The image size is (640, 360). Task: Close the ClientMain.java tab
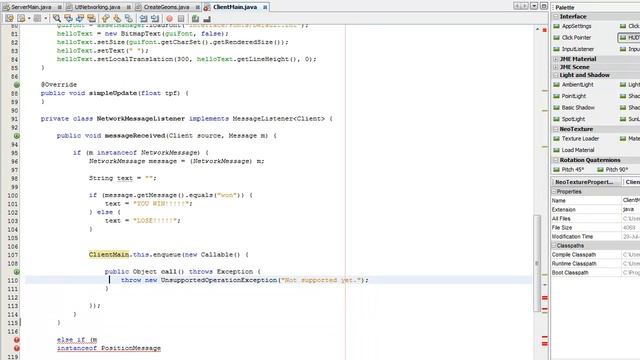point(265,7)
